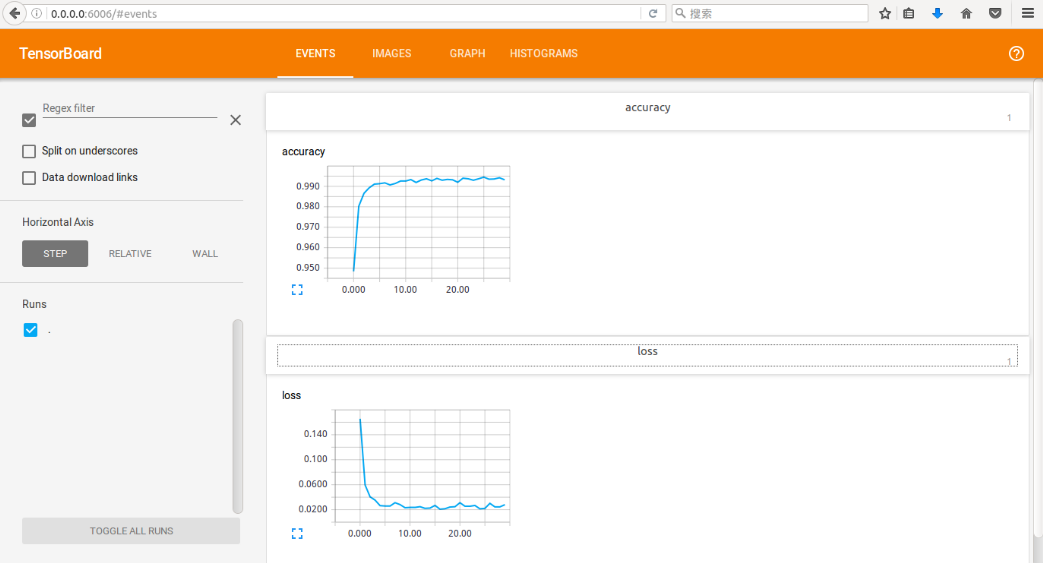
Task: Switch to the HISTOGRAMS tab
Action: (543, 53)
